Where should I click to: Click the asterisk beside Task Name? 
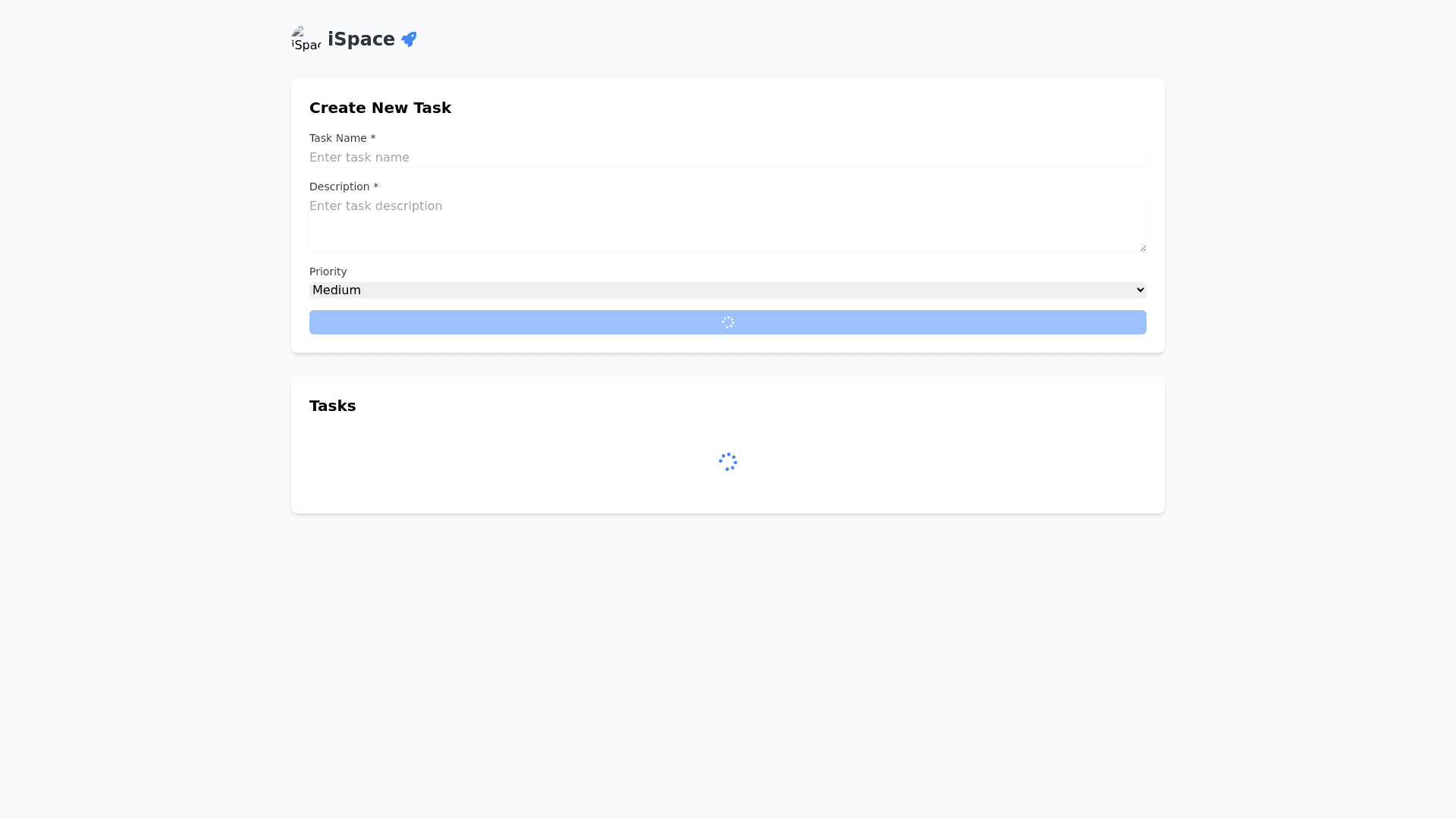[373, 138]
